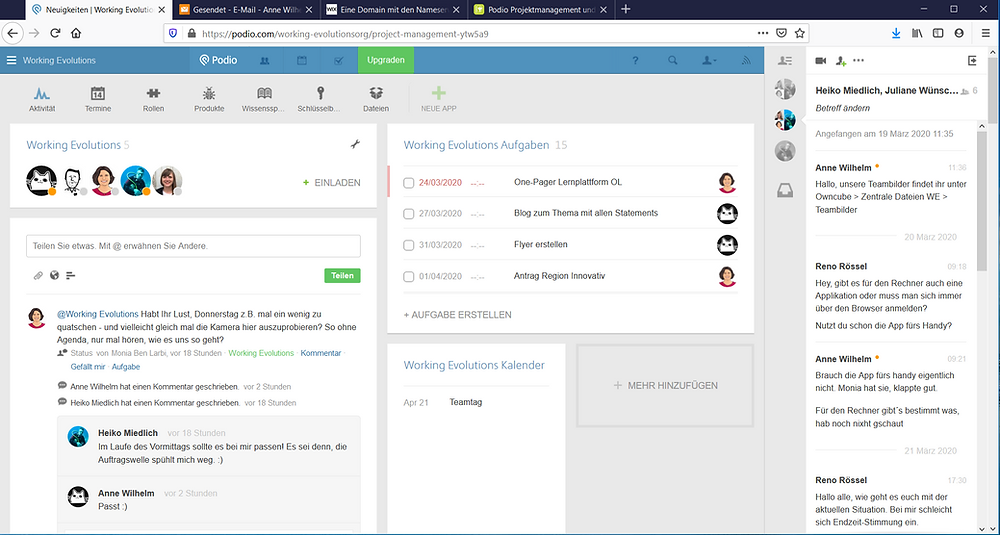This screenshot has width=1000, height=535.
Task: Click Heiko Miedlich's name in the comment
Action: pos(128,433)
